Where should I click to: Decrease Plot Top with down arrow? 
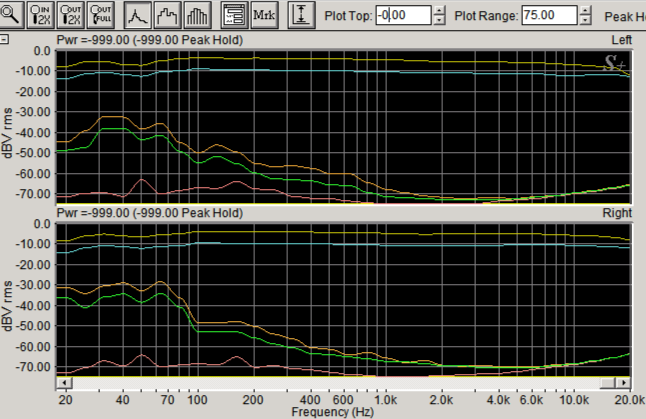coord(440,20)
